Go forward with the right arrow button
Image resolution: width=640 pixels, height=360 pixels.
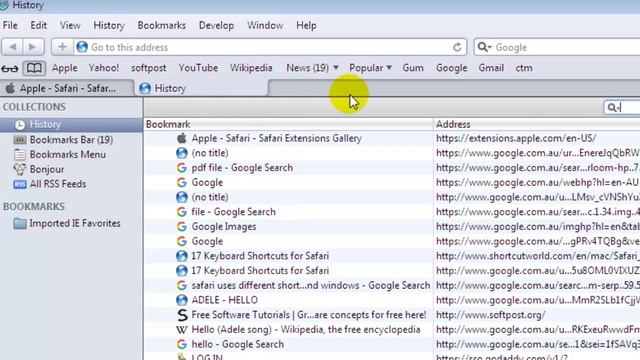(33, 47)
